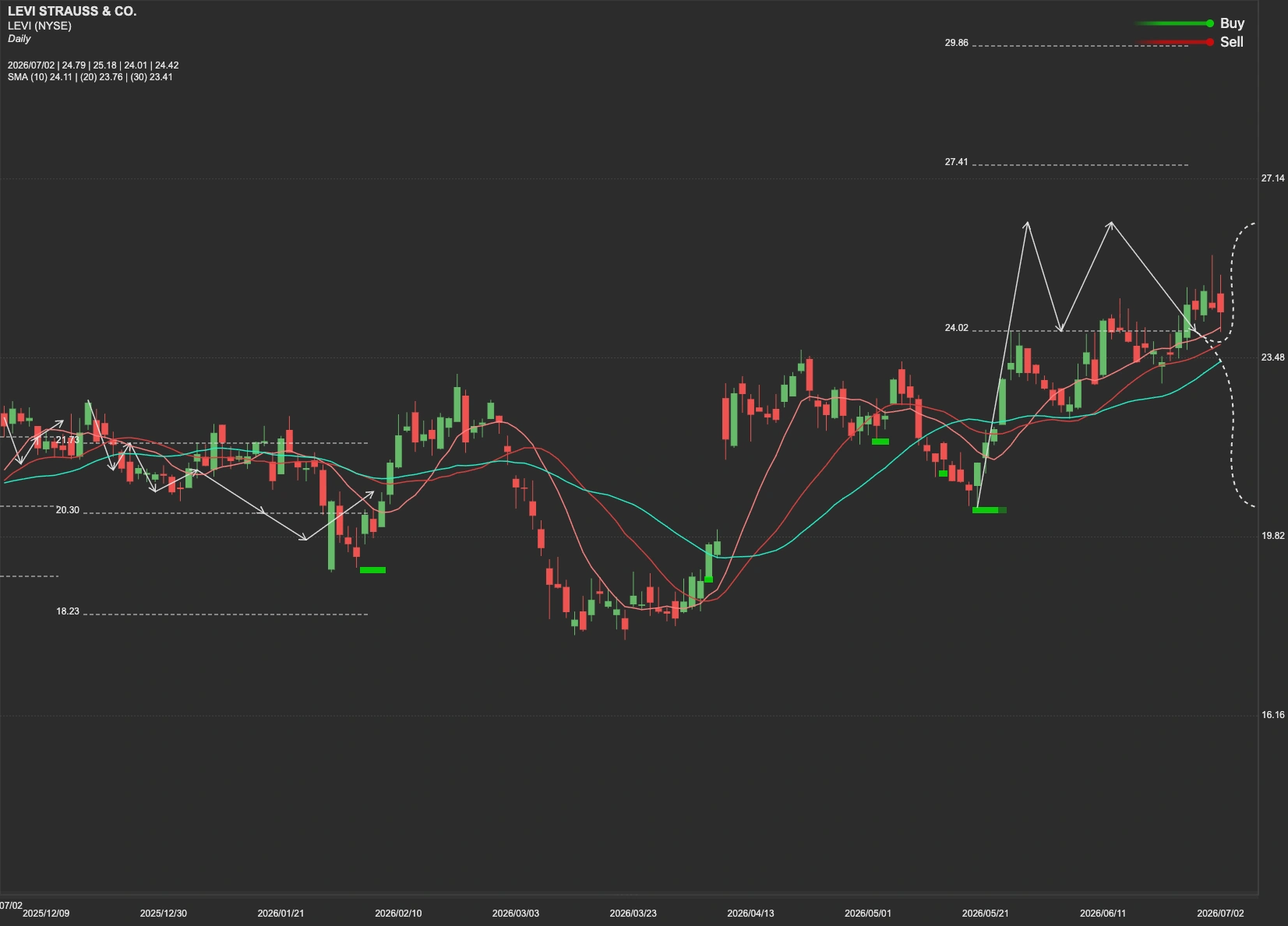The height and width of the screenshot is (926, 1288).
Task: Click the green Buy legend line marker
Action: 1174,23
